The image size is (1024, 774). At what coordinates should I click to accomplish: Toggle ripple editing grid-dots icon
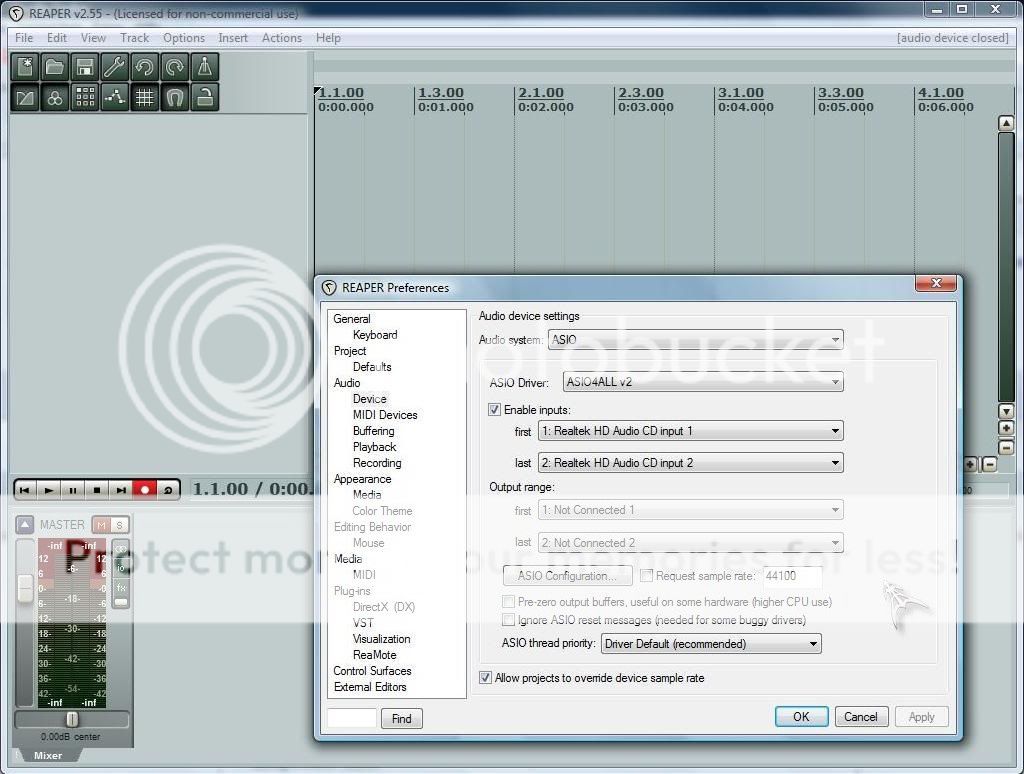(85, 97)
